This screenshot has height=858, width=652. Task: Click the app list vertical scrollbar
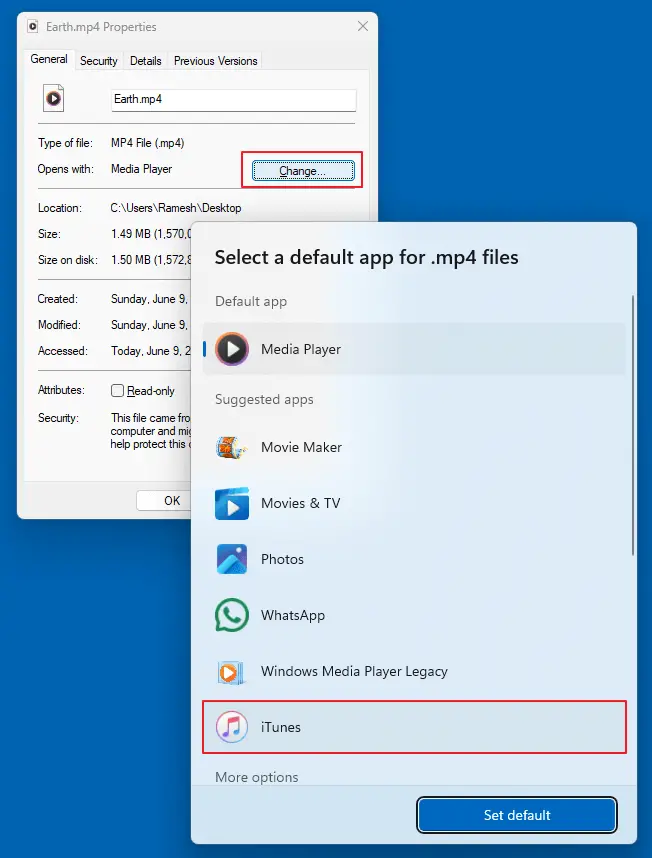(x=633, y=425)
